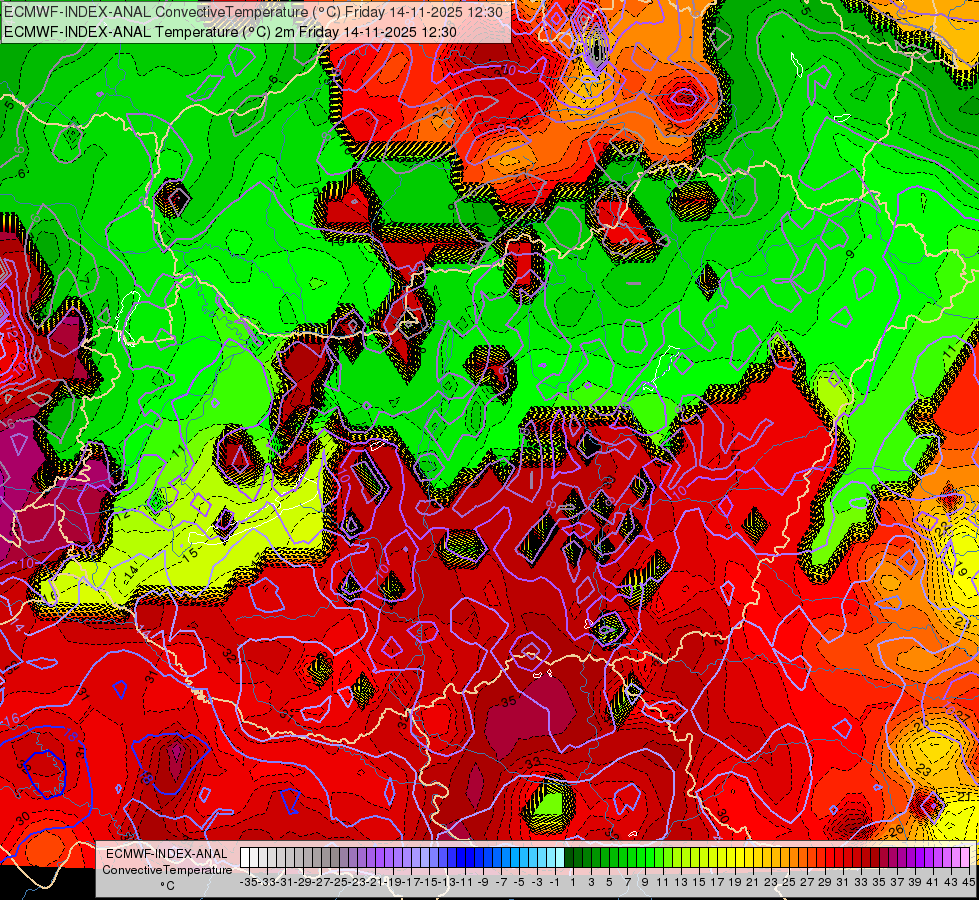This screenshot has height=900, width=979.
Task: Click the 15 contour label in the yellow-green map area
Action: pos(190,553)
